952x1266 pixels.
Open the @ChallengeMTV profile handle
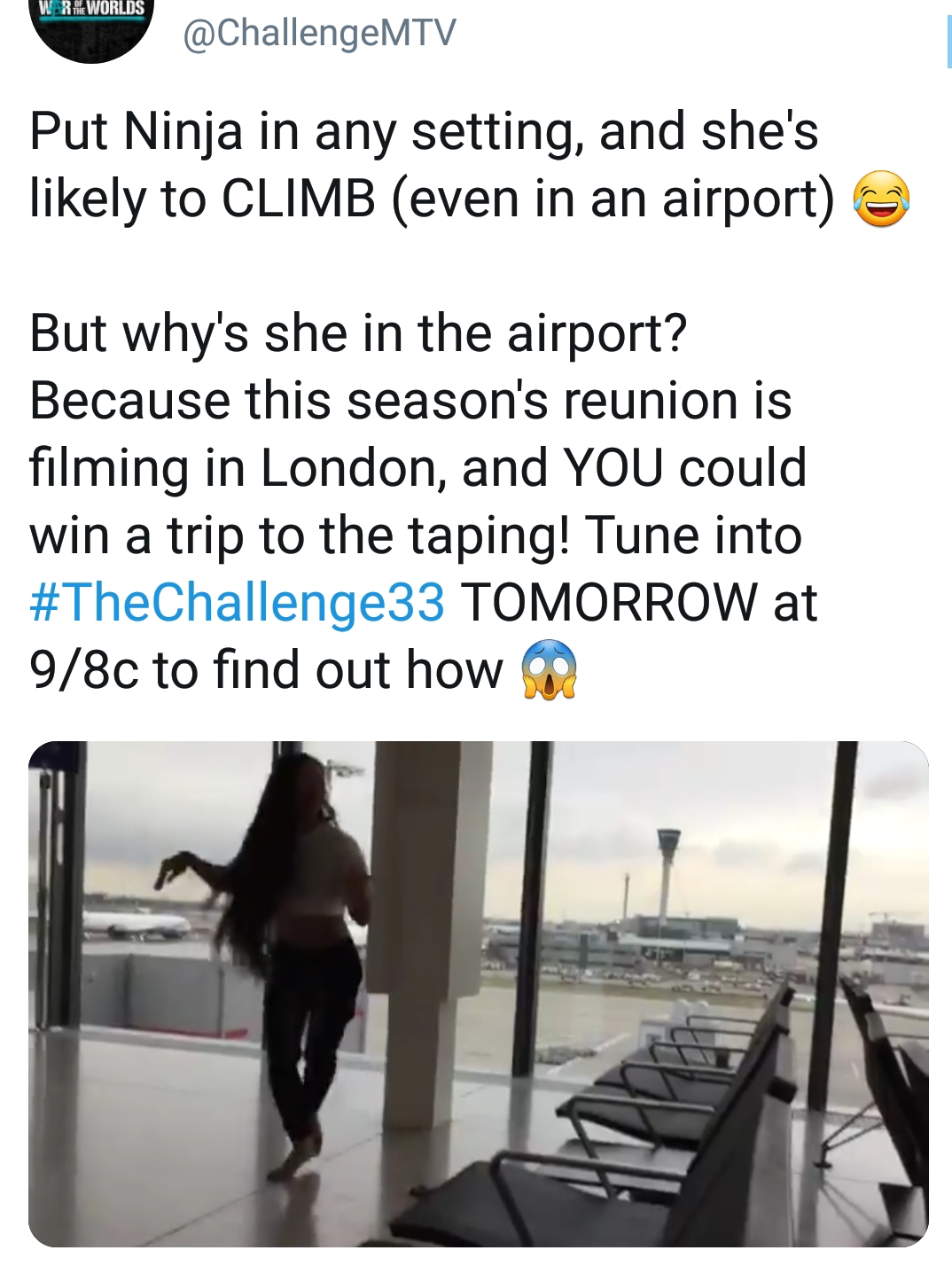[319, 33]
